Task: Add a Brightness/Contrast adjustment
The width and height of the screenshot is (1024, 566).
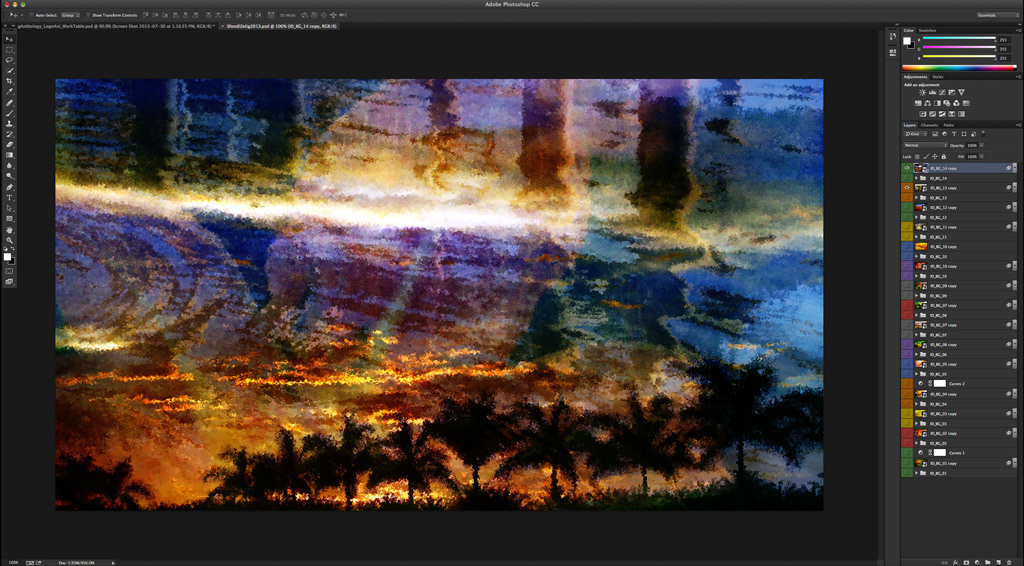Action: [923, 93]
